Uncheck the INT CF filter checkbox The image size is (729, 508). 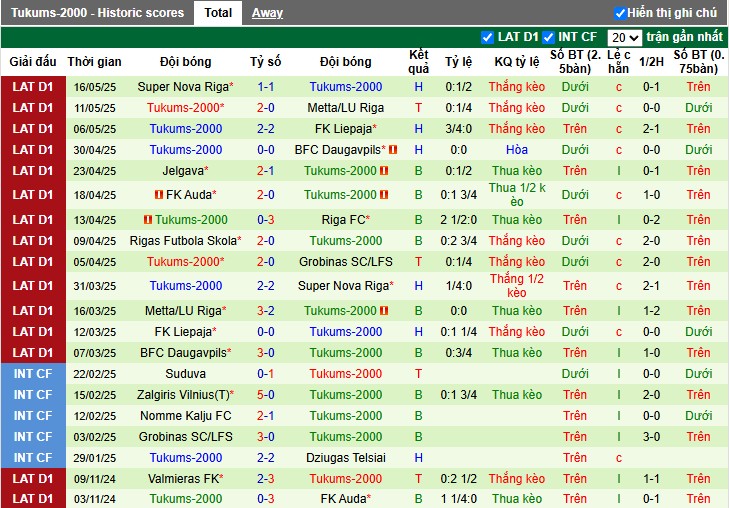point(549,37)
